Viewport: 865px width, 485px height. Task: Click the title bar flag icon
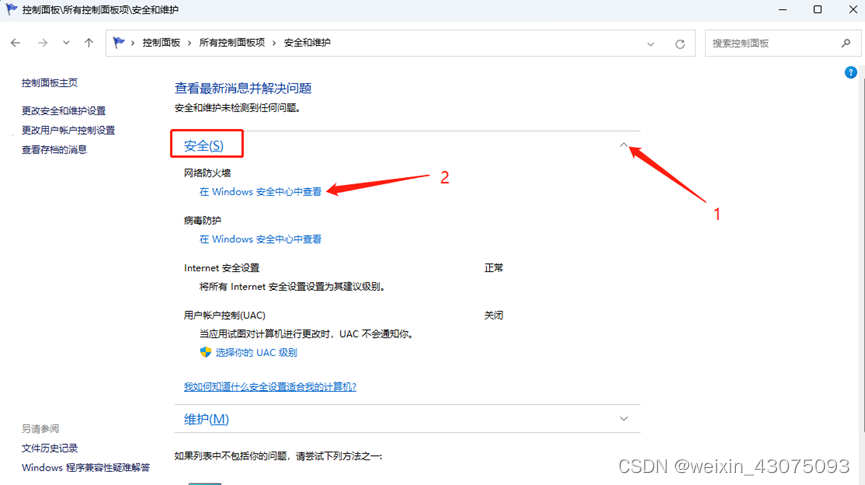tap(12, 9)
